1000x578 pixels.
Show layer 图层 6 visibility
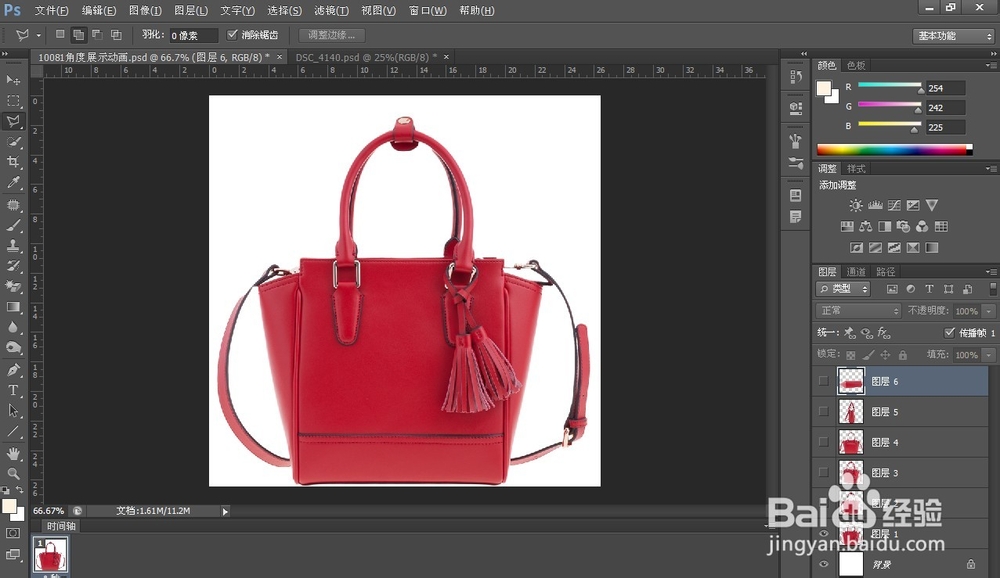[x=823, y=381]
